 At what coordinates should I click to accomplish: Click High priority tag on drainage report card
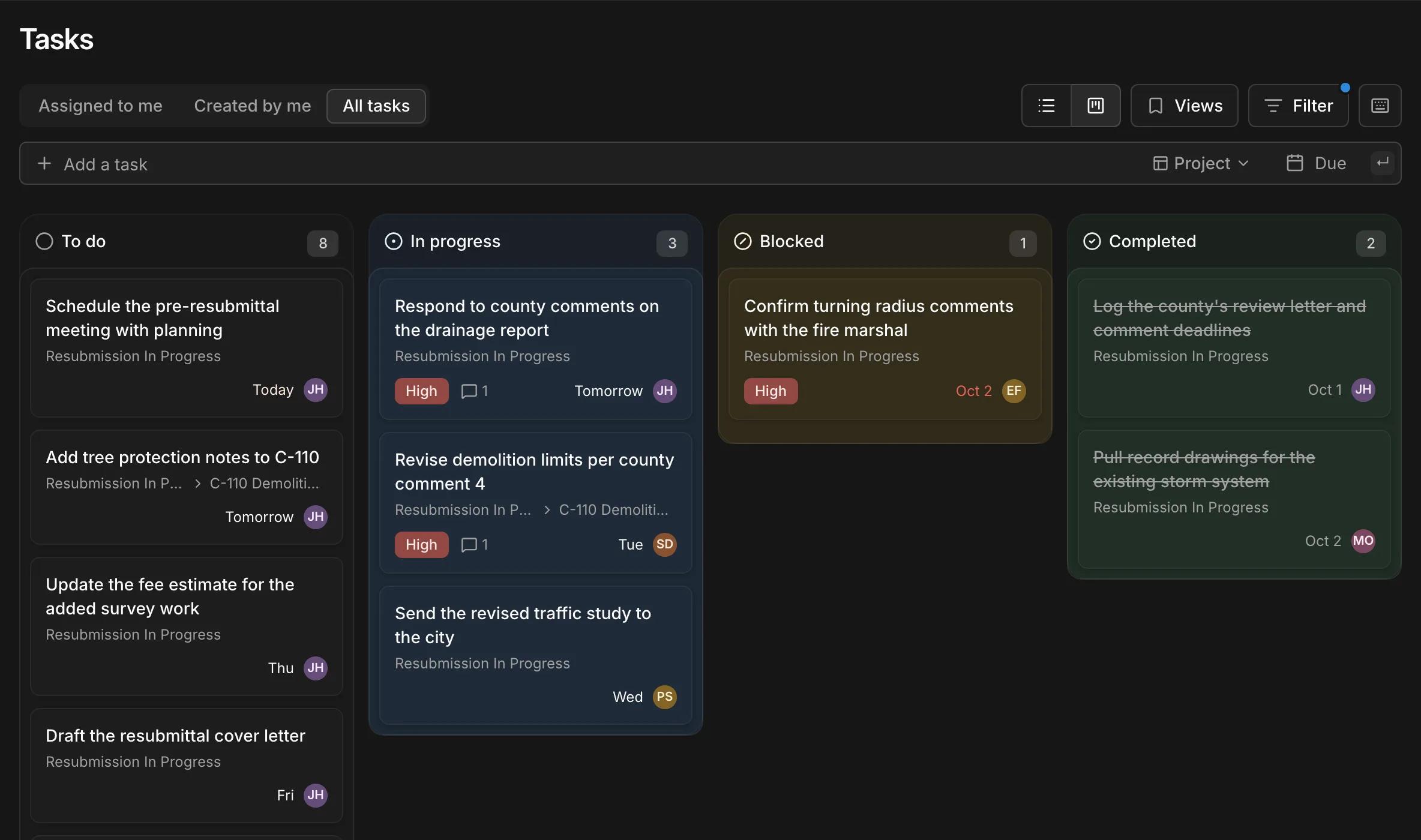coord(421,391)
